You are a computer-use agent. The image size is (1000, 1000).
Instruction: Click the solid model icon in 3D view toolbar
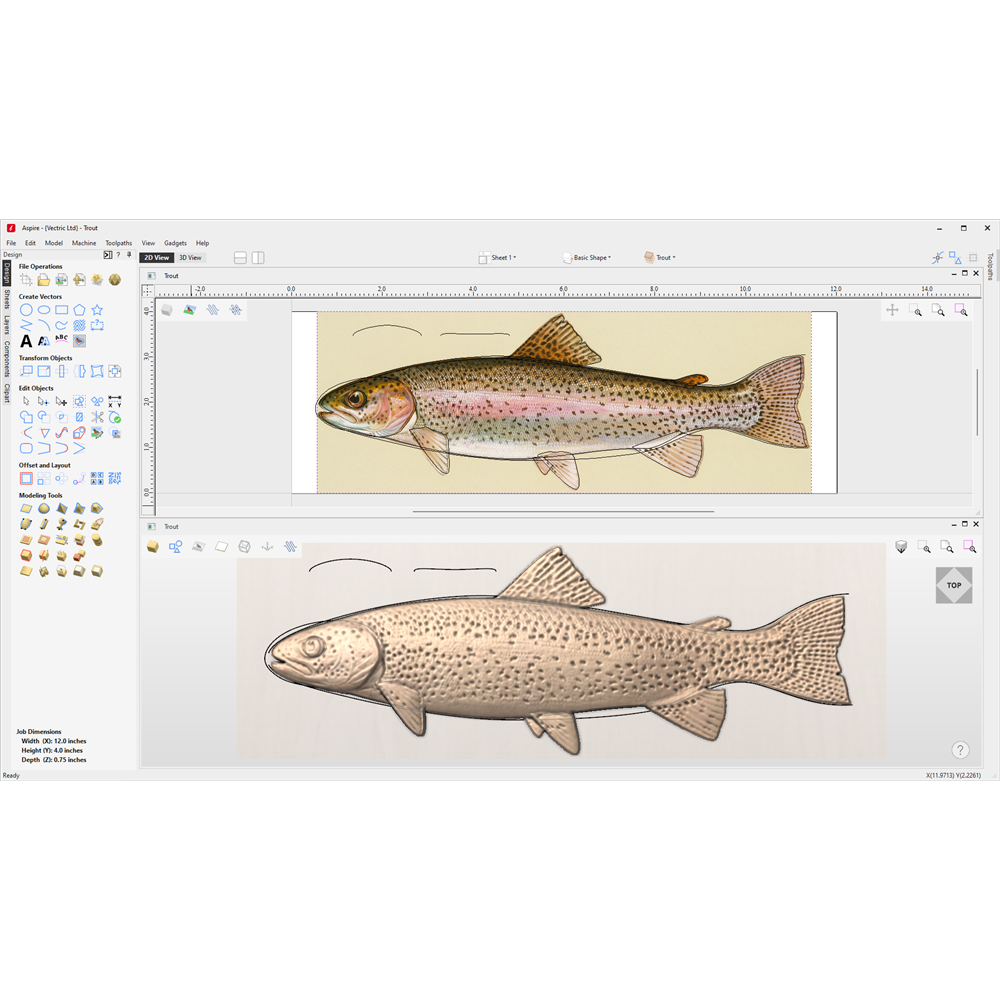(x=153, y=547)
